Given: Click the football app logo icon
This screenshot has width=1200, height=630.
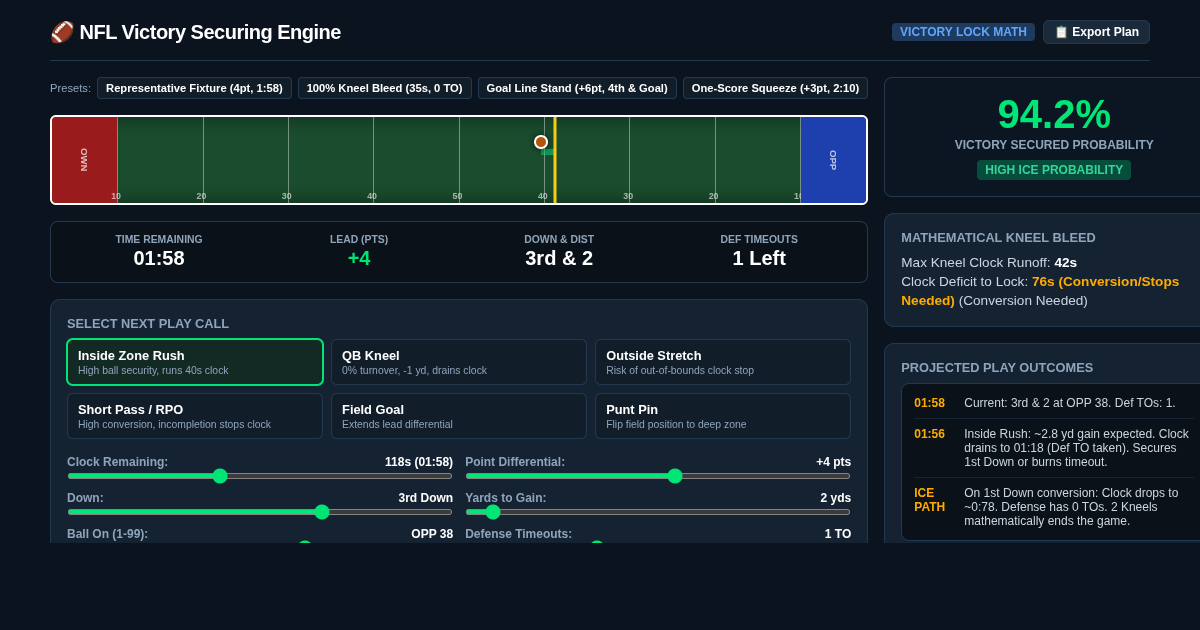Looking at the screenshot, I should pos(62,32).
